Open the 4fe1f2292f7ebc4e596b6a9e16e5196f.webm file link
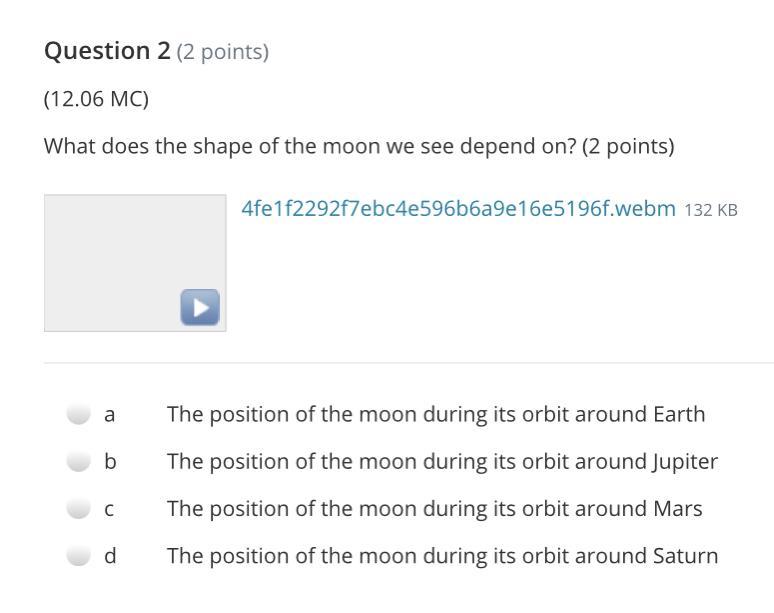The width and height of the screenshot is (774, 613). coord(458,209)
